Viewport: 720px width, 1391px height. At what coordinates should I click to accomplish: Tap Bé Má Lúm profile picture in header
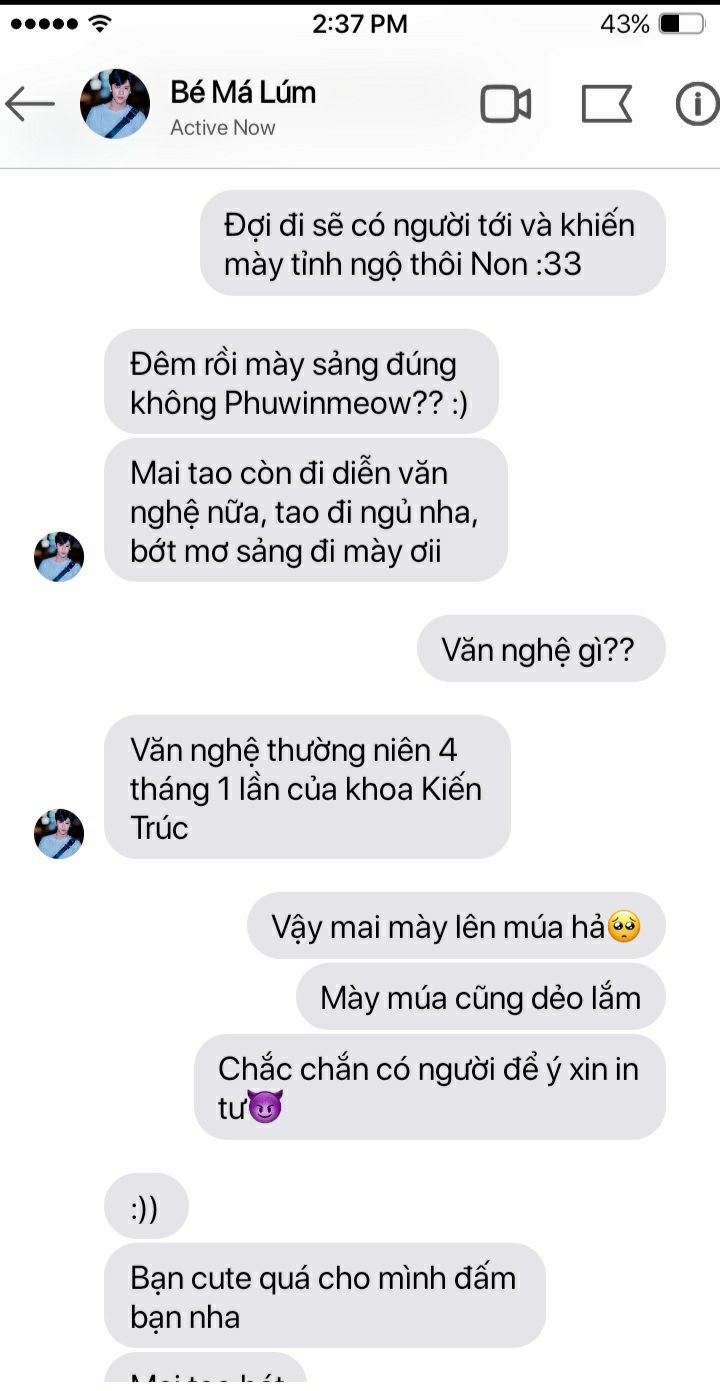115,104
